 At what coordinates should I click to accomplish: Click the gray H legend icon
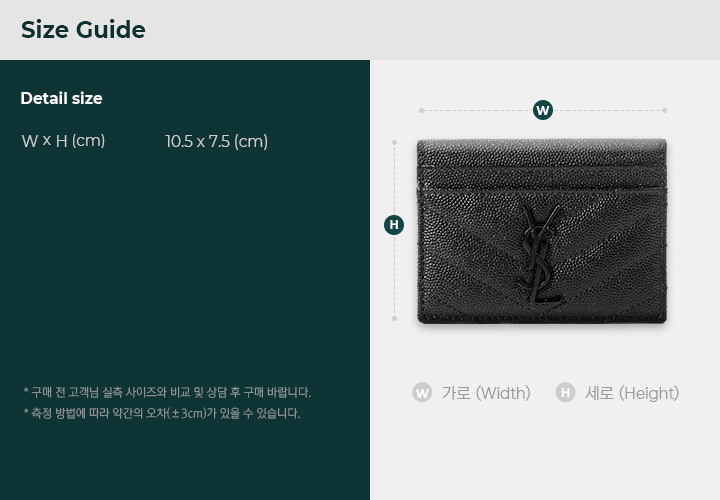click(x=565, y=393)
